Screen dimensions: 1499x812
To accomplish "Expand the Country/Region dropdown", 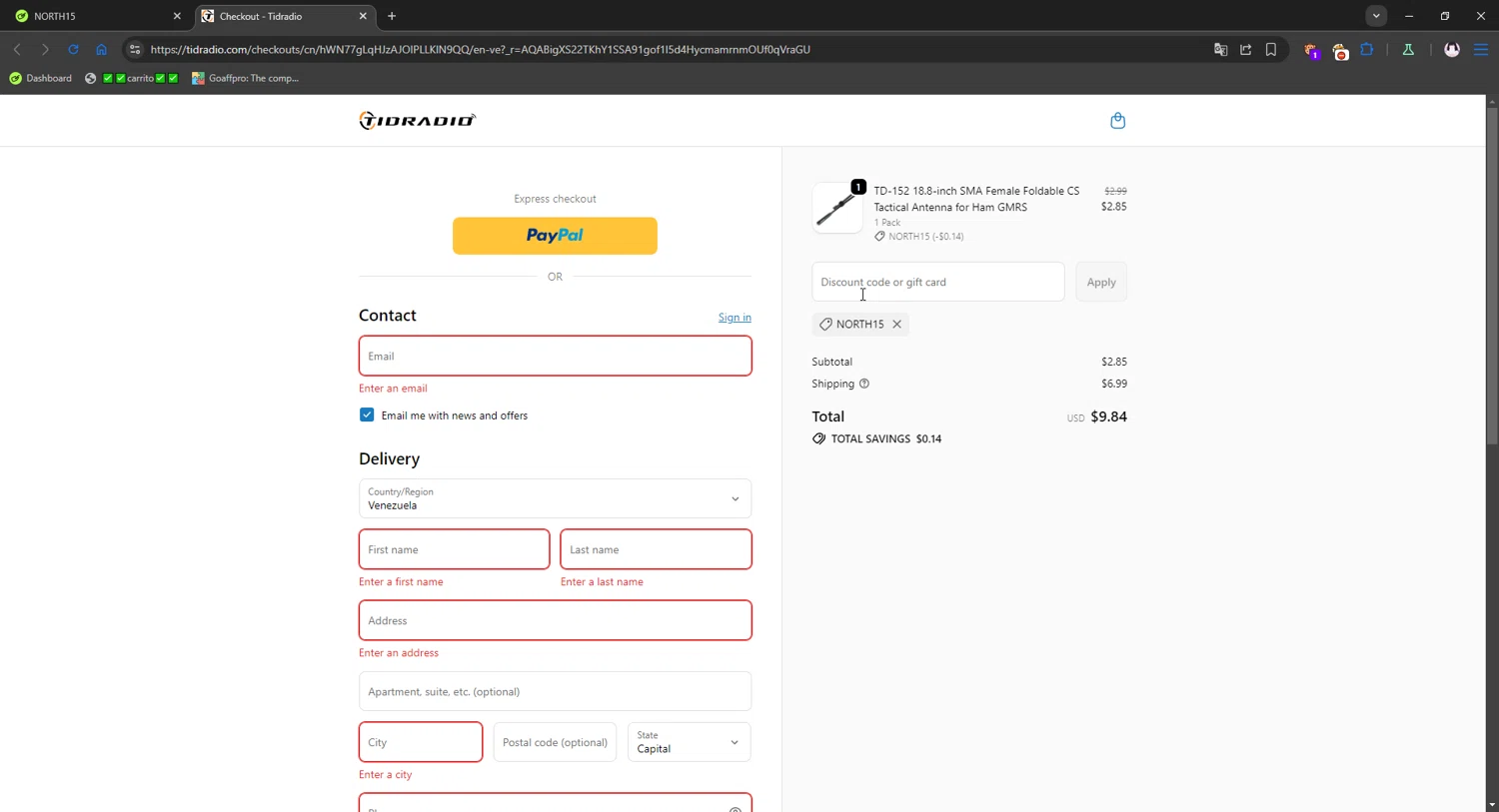I will coord(555,498).
